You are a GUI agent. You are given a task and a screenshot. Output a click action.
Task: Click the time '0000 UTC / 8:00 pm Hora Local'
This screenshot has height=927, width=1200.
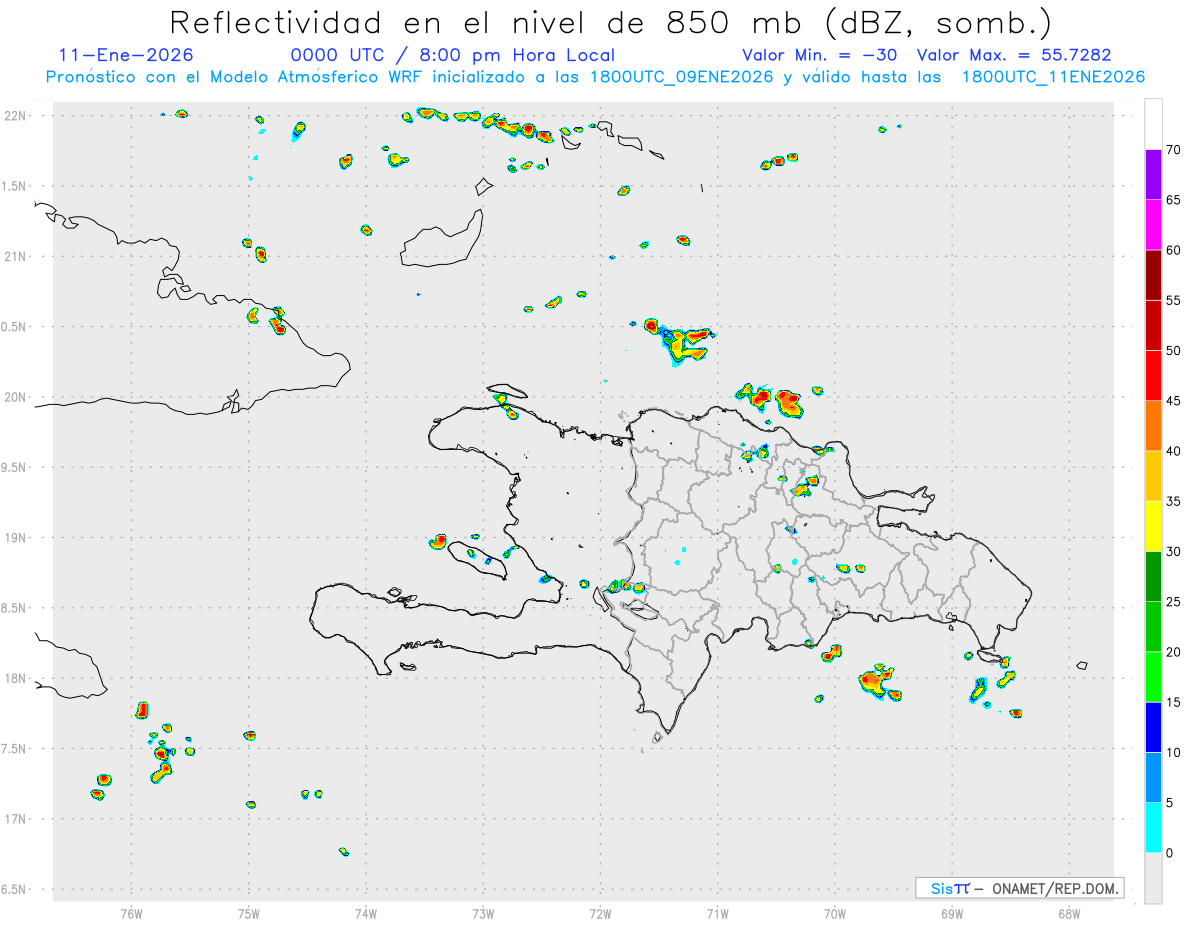(452, 55)
